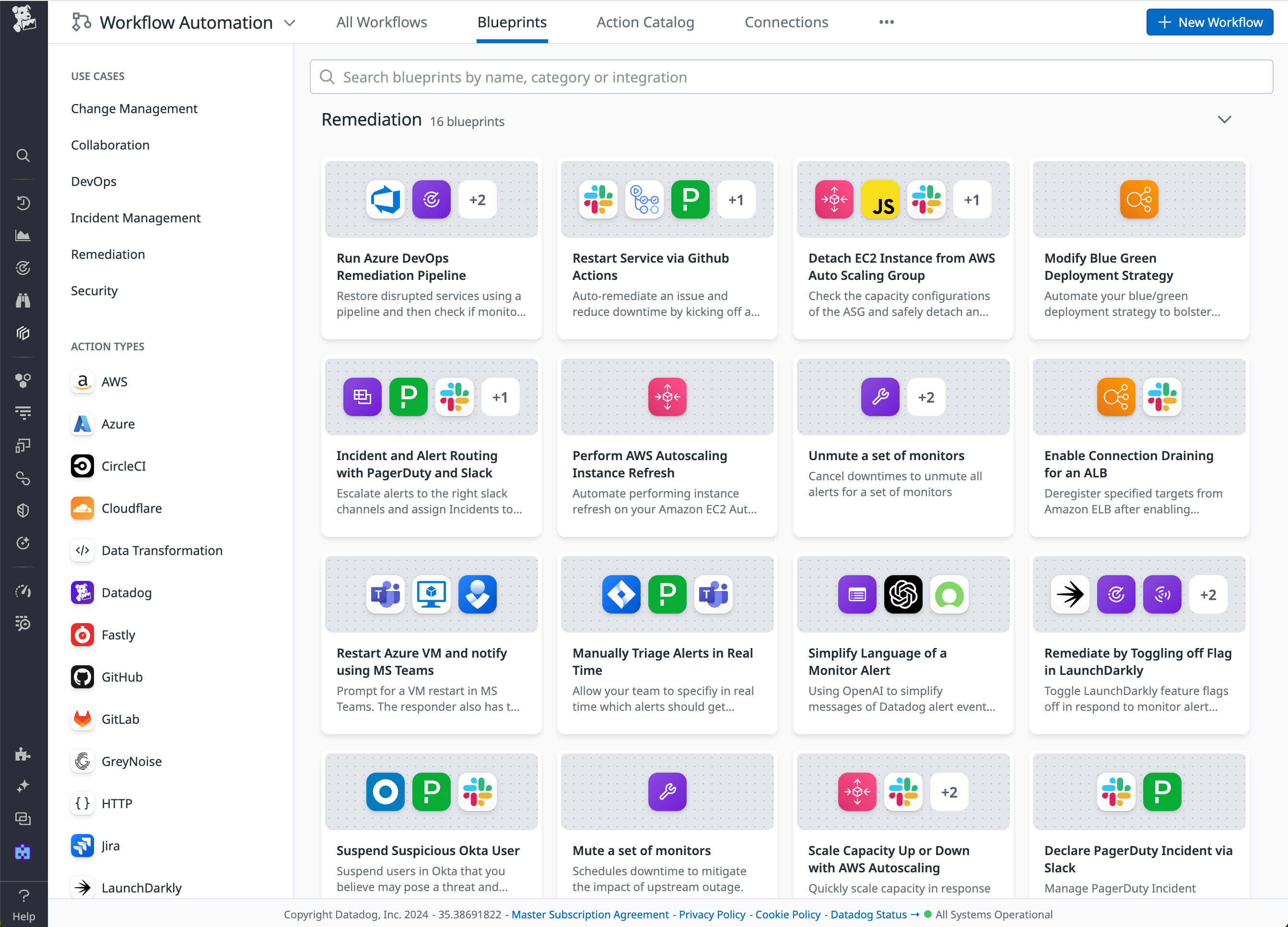The height and width of the screenshot is (927, 1288).
Task: Open the Privacy Policy link in footer
Action: pos(712,915)
